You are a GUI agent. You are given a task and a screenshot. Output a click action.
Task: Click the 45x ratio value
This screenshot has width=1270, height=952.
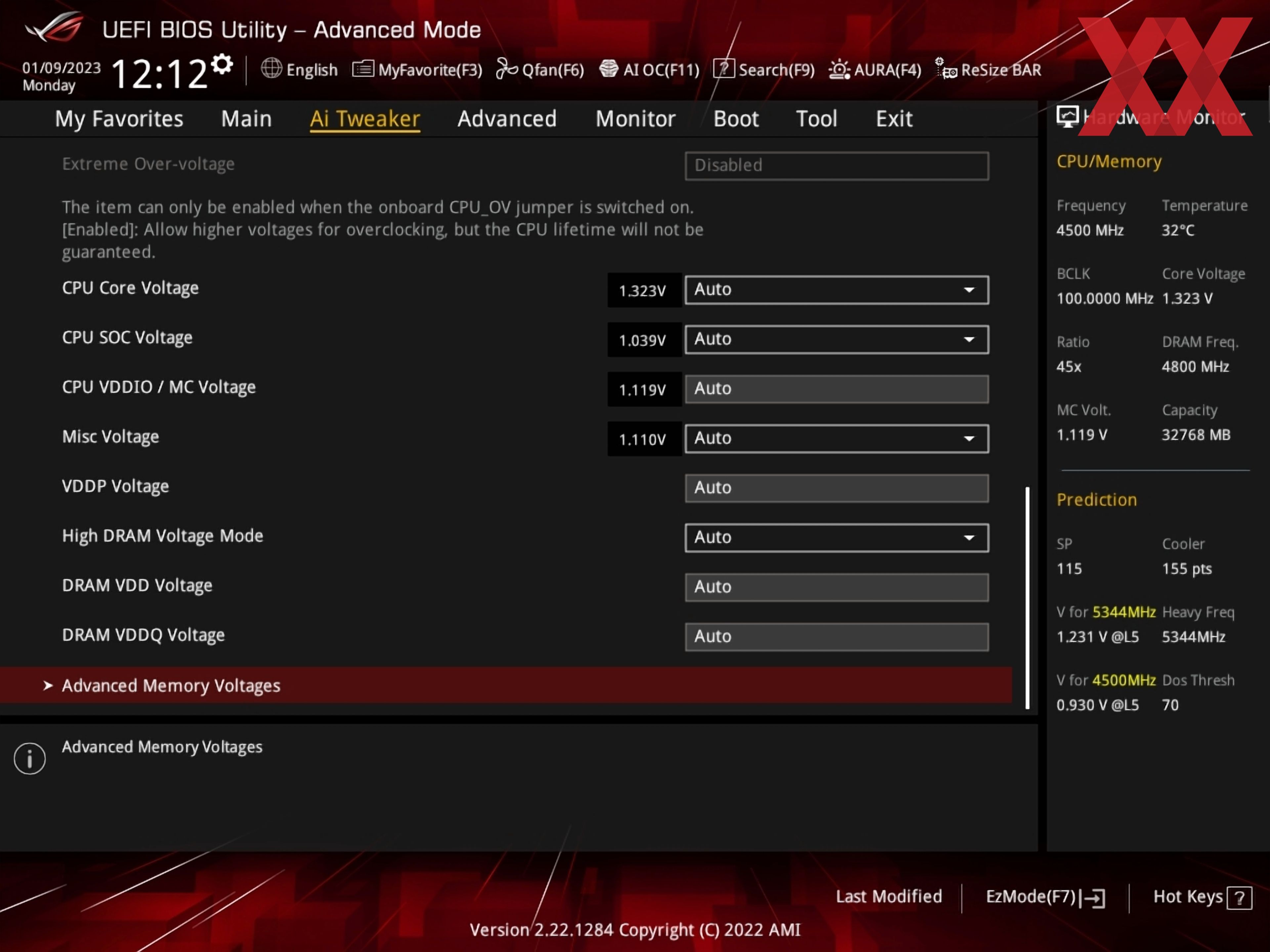[x=1069, y=367]
